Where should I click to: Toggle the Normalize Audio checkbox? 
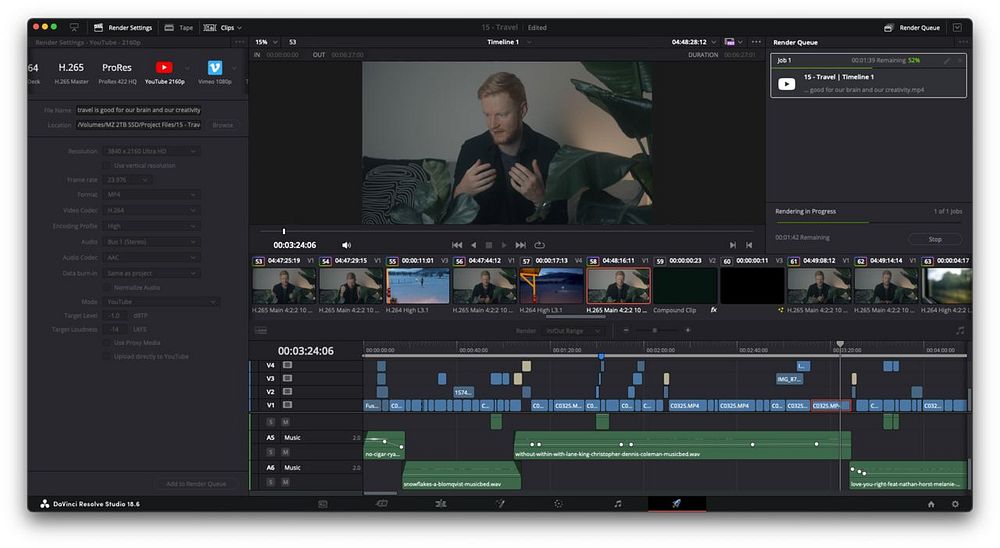tap(106, 287)
